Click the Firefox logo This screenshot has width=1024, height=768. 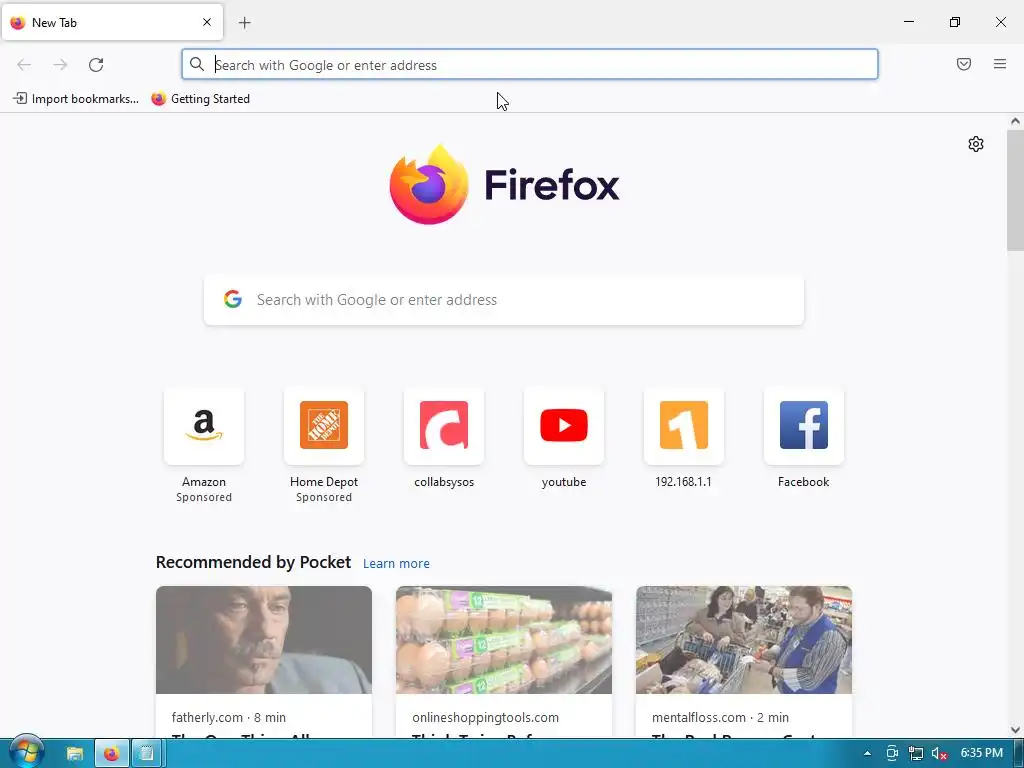504,184
